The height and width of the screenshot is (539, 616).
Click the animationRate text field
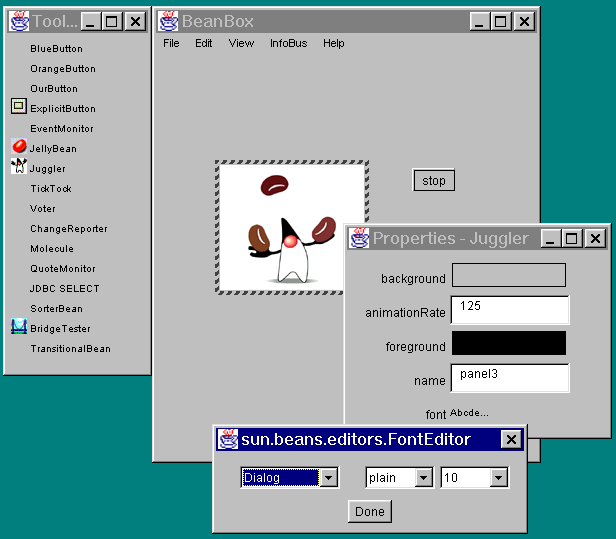point(510,310)
